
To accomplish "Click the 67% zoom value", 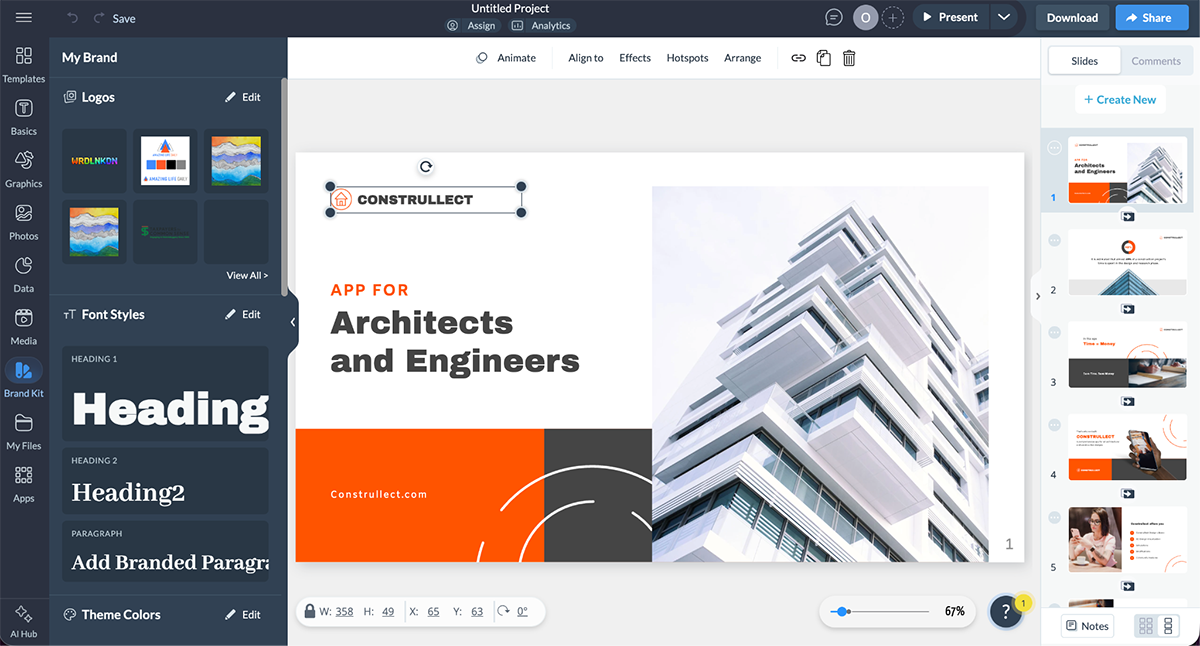I will (954, 611).
